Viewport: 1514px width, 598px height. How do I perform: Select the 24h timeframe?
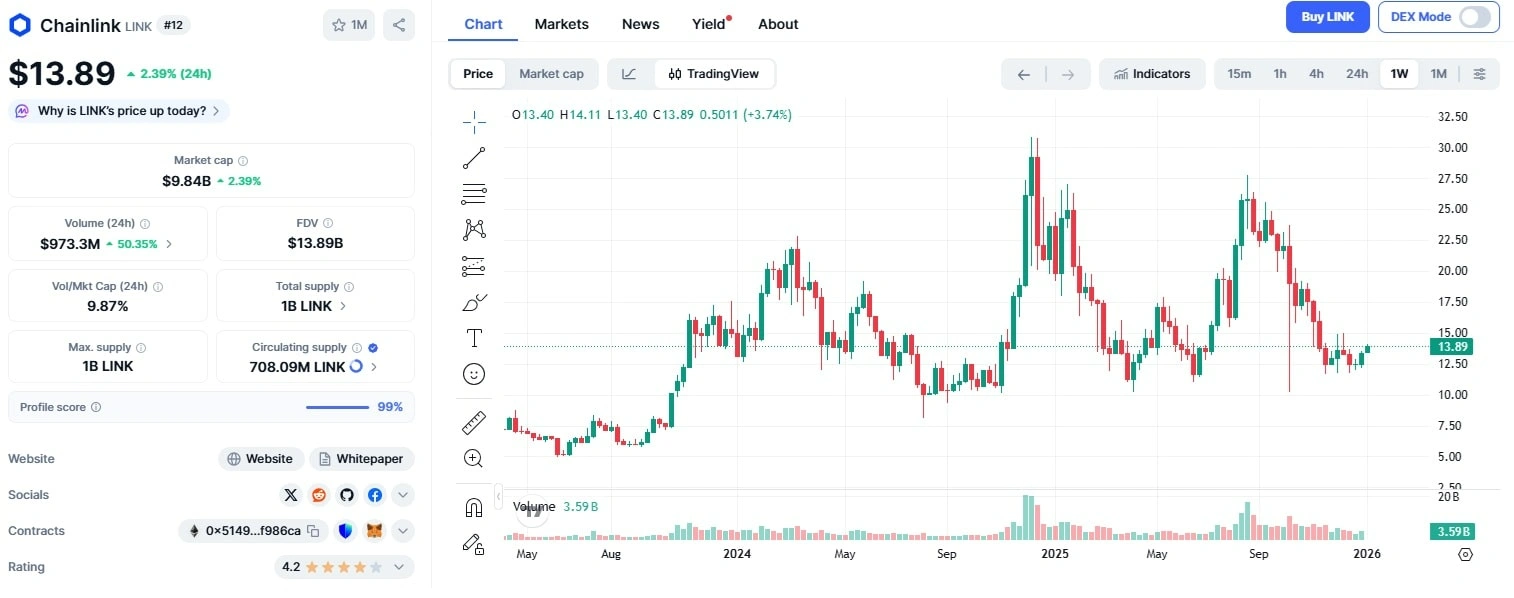pos(1357,74)
